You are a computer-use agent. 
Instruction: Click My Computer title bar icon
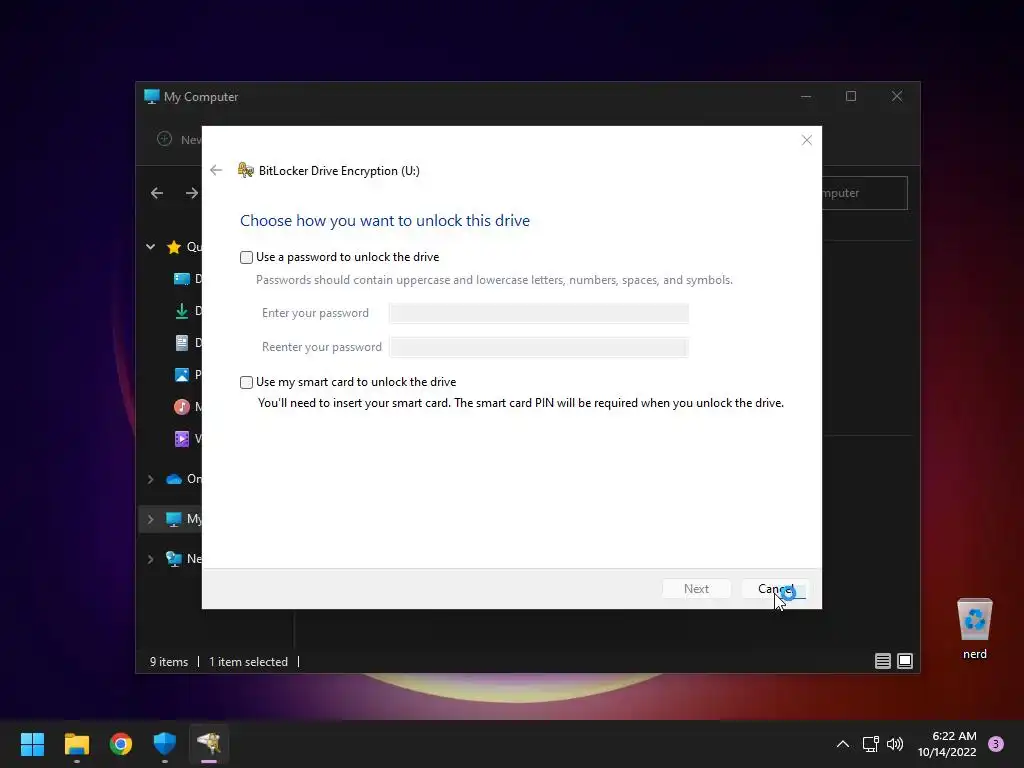[152, 97]
